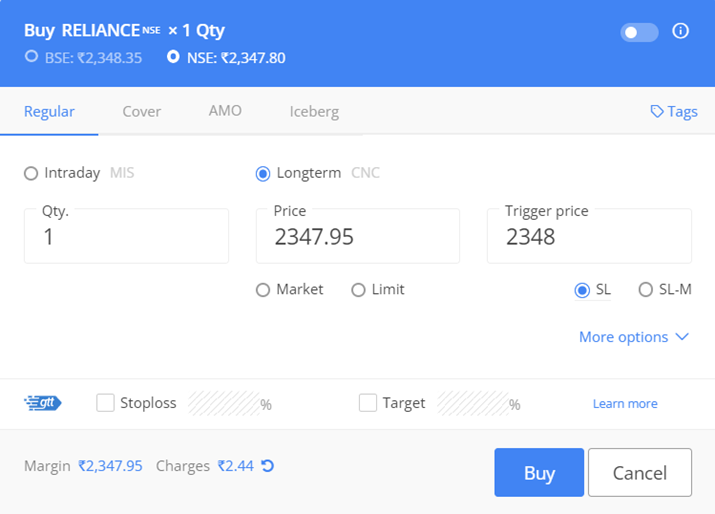Click the blue Buy button

click(x=539, y=472)
